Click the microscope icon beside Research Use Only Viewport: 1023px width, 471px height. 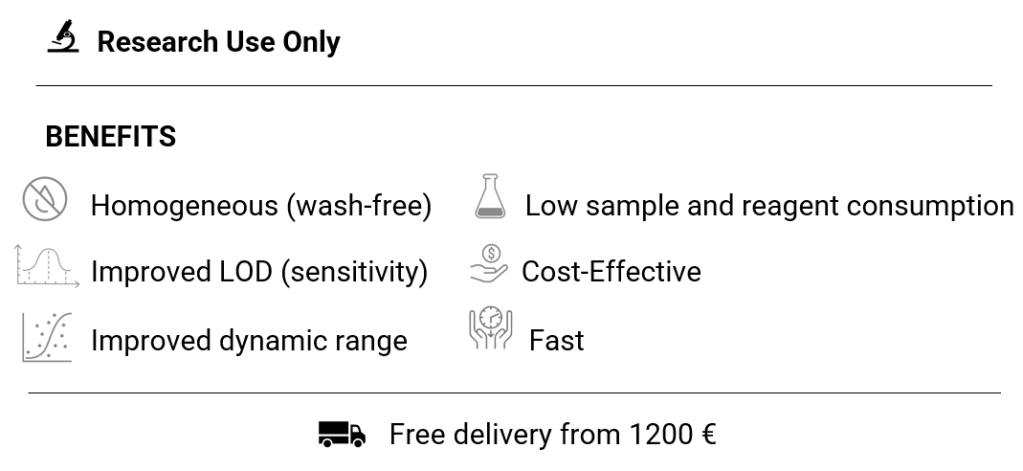[63, 41]
